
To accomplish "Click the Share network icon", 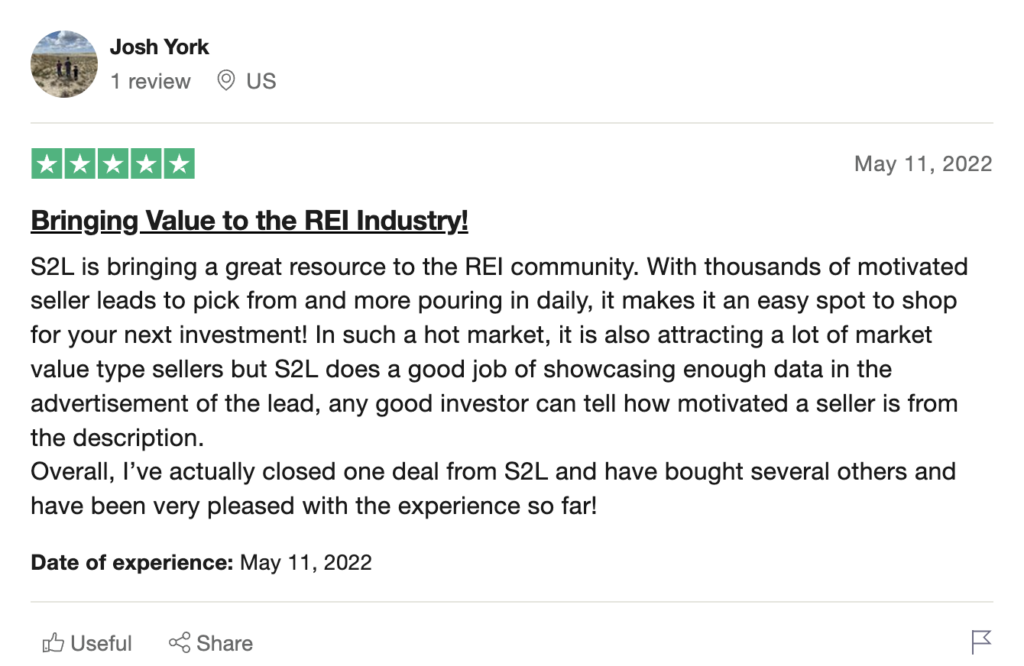I will pyautogui.click(x=180, y=642).
